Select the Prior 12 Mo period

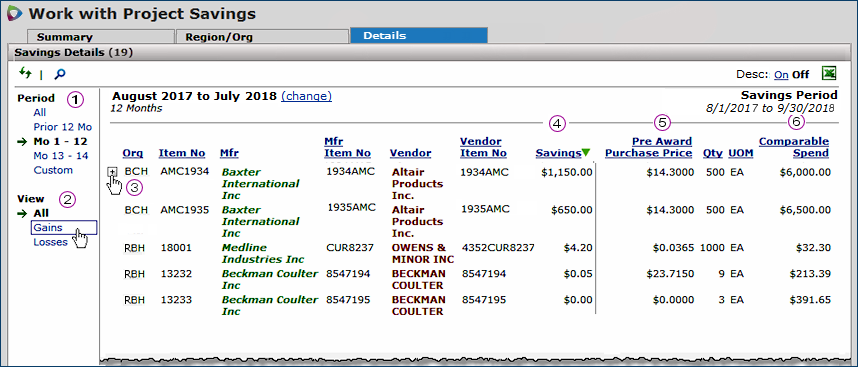point(63,127)
